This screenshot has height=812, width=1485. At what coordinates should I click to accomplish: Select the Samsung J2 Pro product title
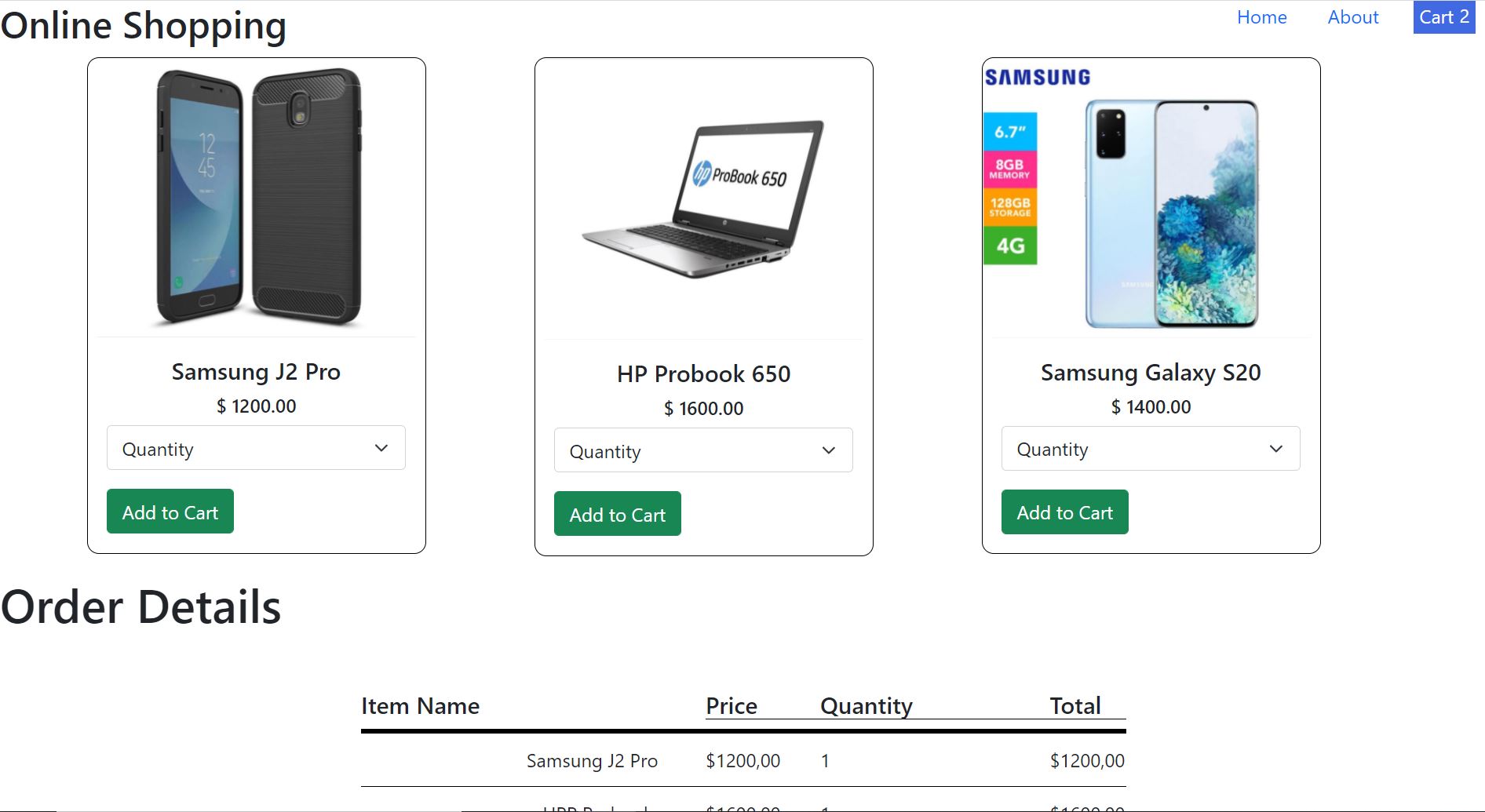click(255, 371)
